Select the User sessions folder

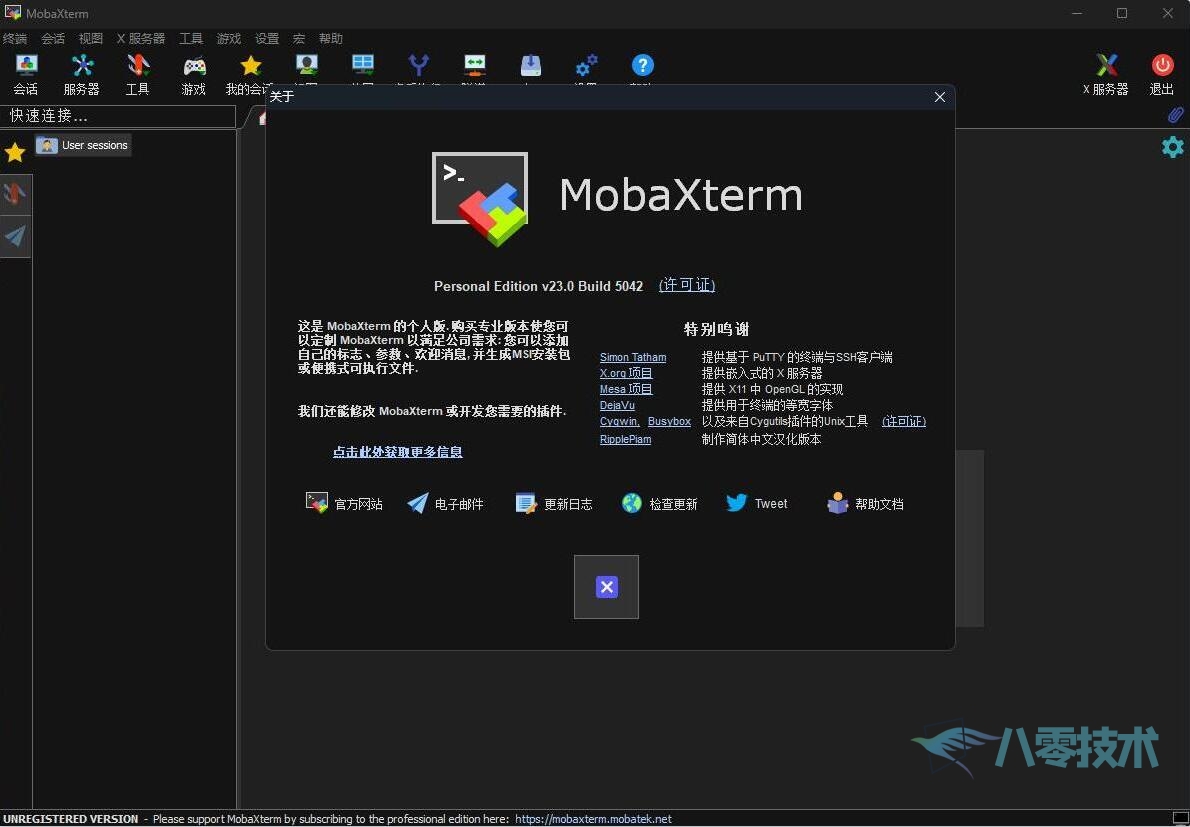(83, 145)
